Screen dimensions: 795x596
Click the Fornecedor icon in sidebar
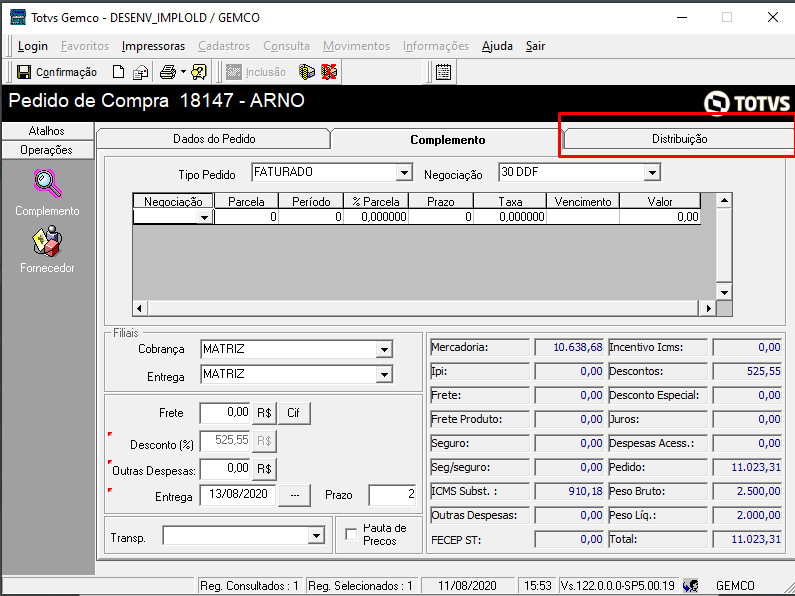point(47,241)
